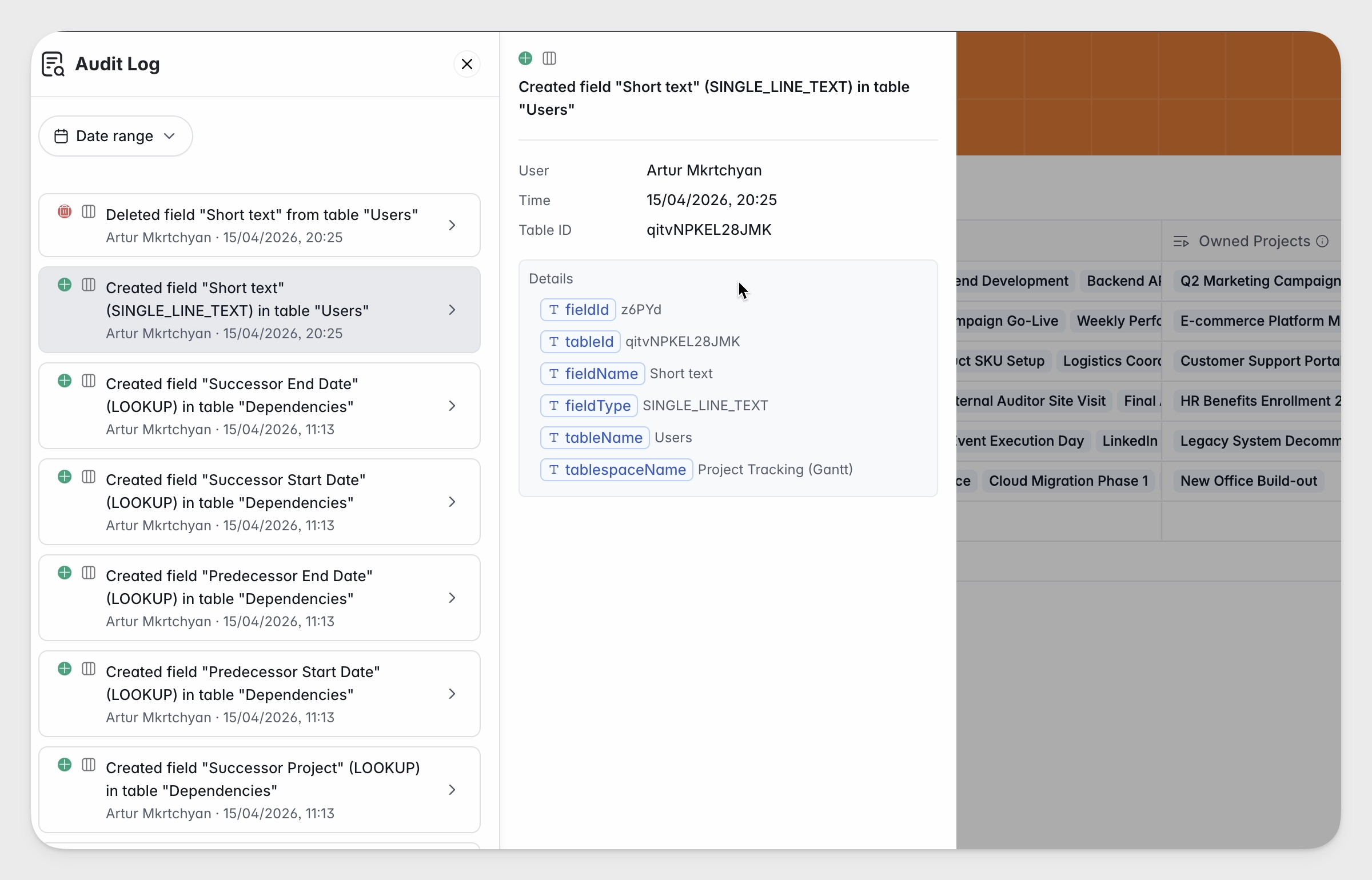
Task: Select the tableId detail tag
Action: point(580,342)
